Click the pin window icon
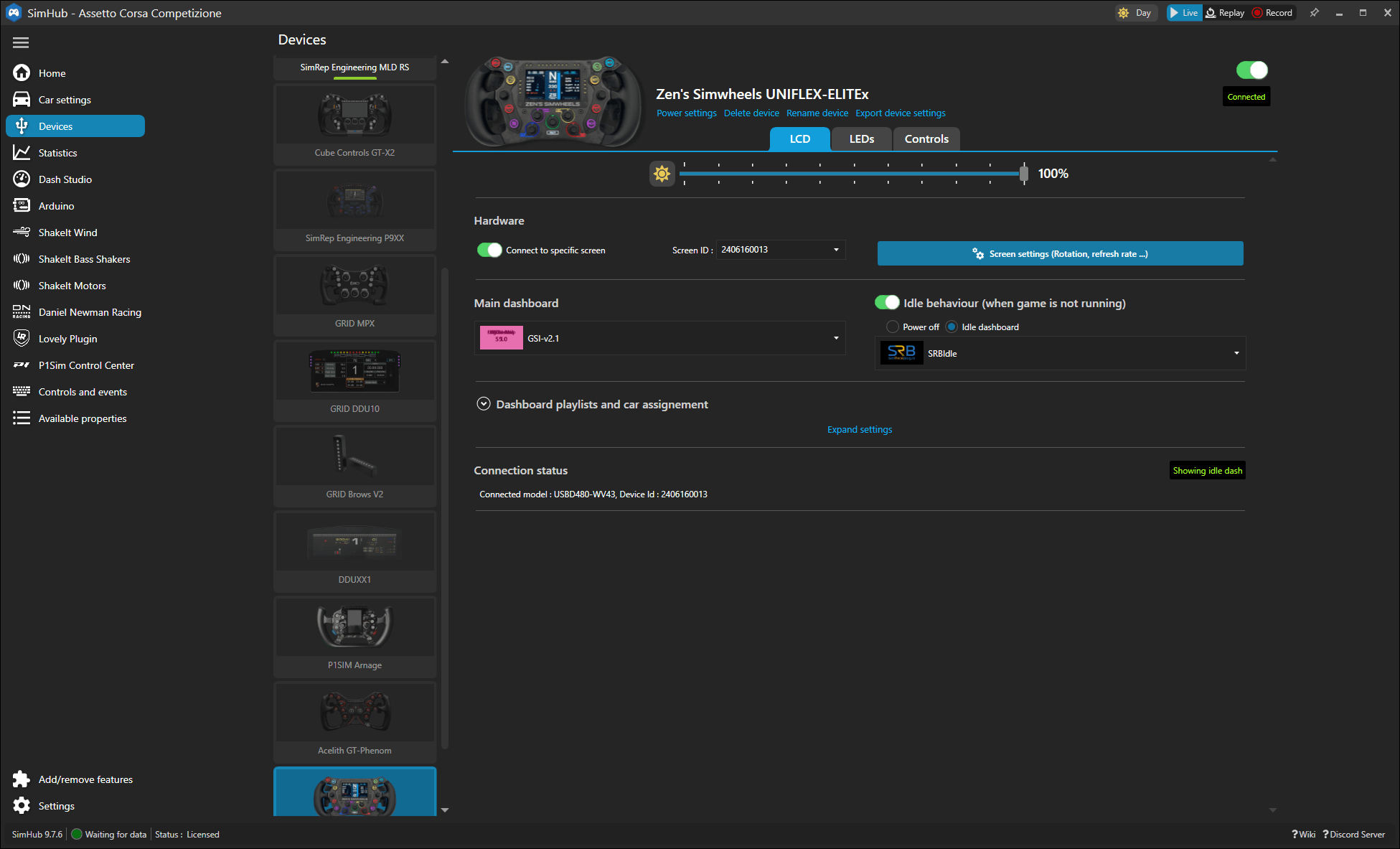 click(x=1314, y=13)
